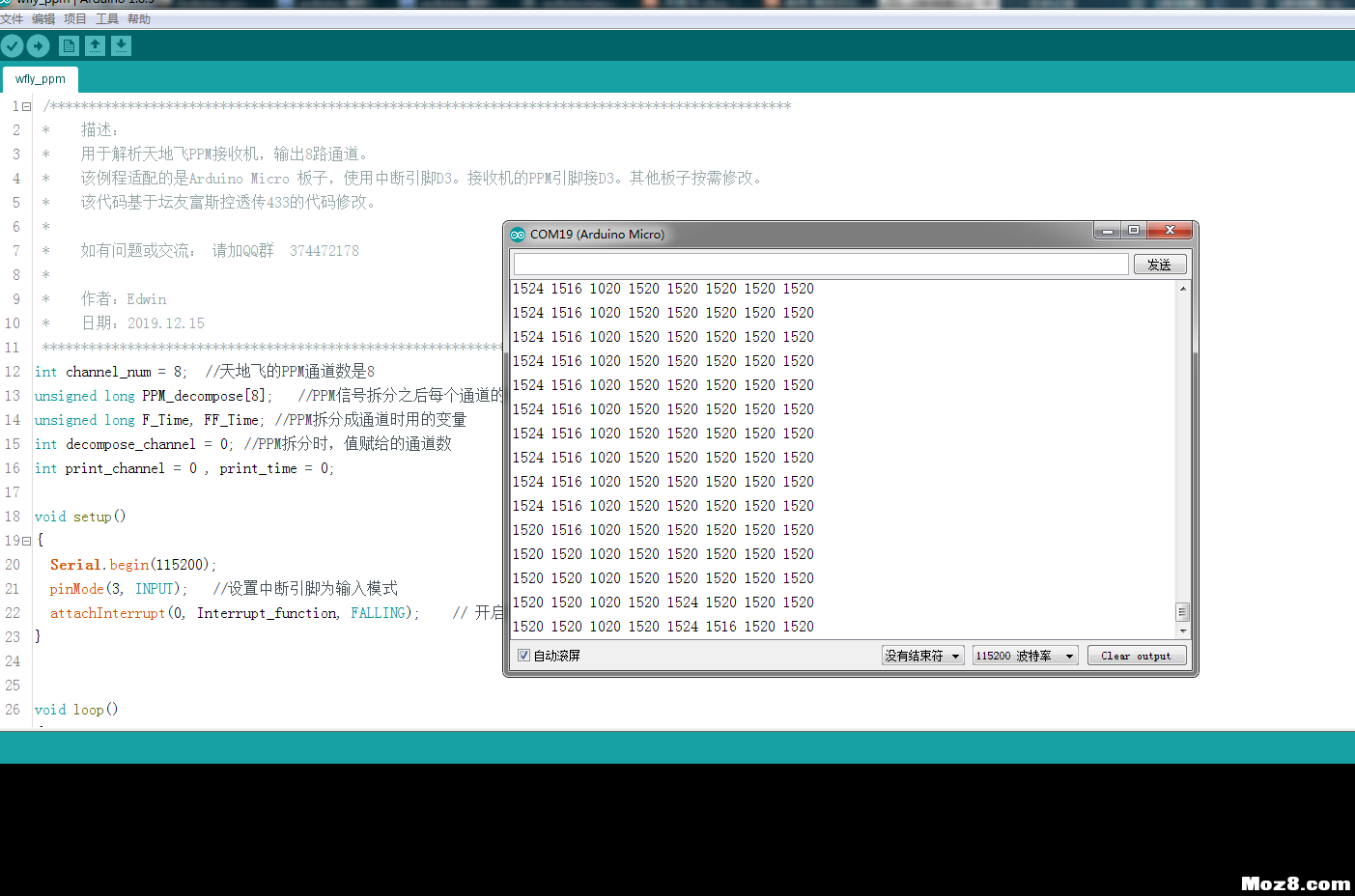Screen dimensions: 1355x896
Task: Click 'unsigned long PPM_decompose[8];' on line 13
Action: pyautogui.click(x=154, y=396)
